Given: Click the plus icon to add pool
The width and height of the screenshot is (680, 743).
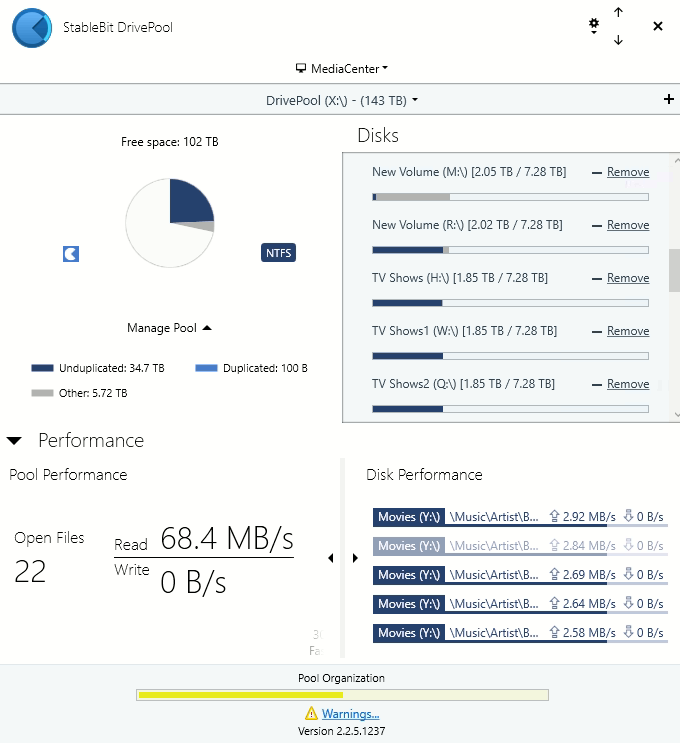Looking at the screenshot, I should [669, 99].
